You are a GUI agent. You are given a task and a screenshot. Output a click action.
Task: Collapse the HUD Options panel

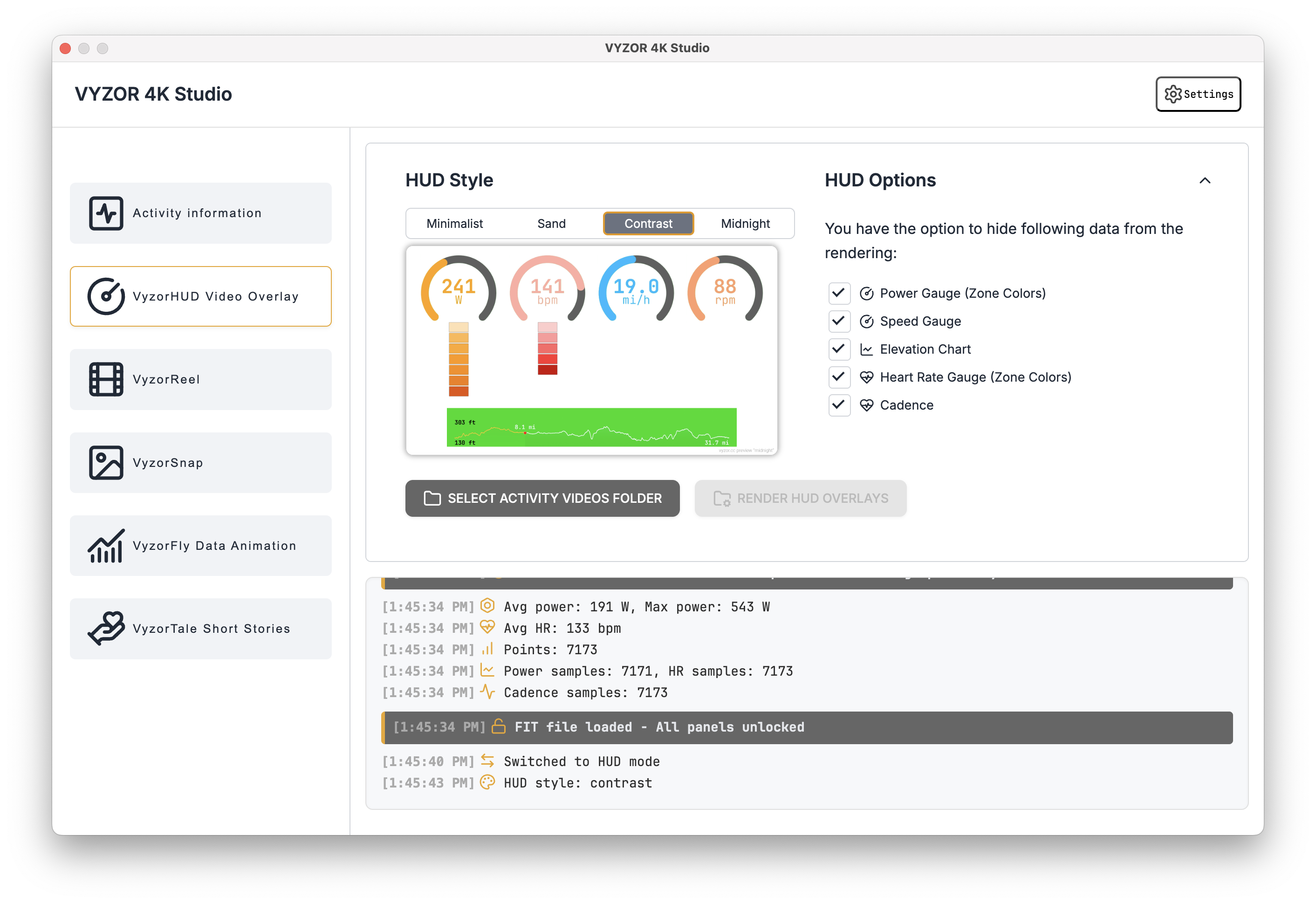coord(1205,181)
